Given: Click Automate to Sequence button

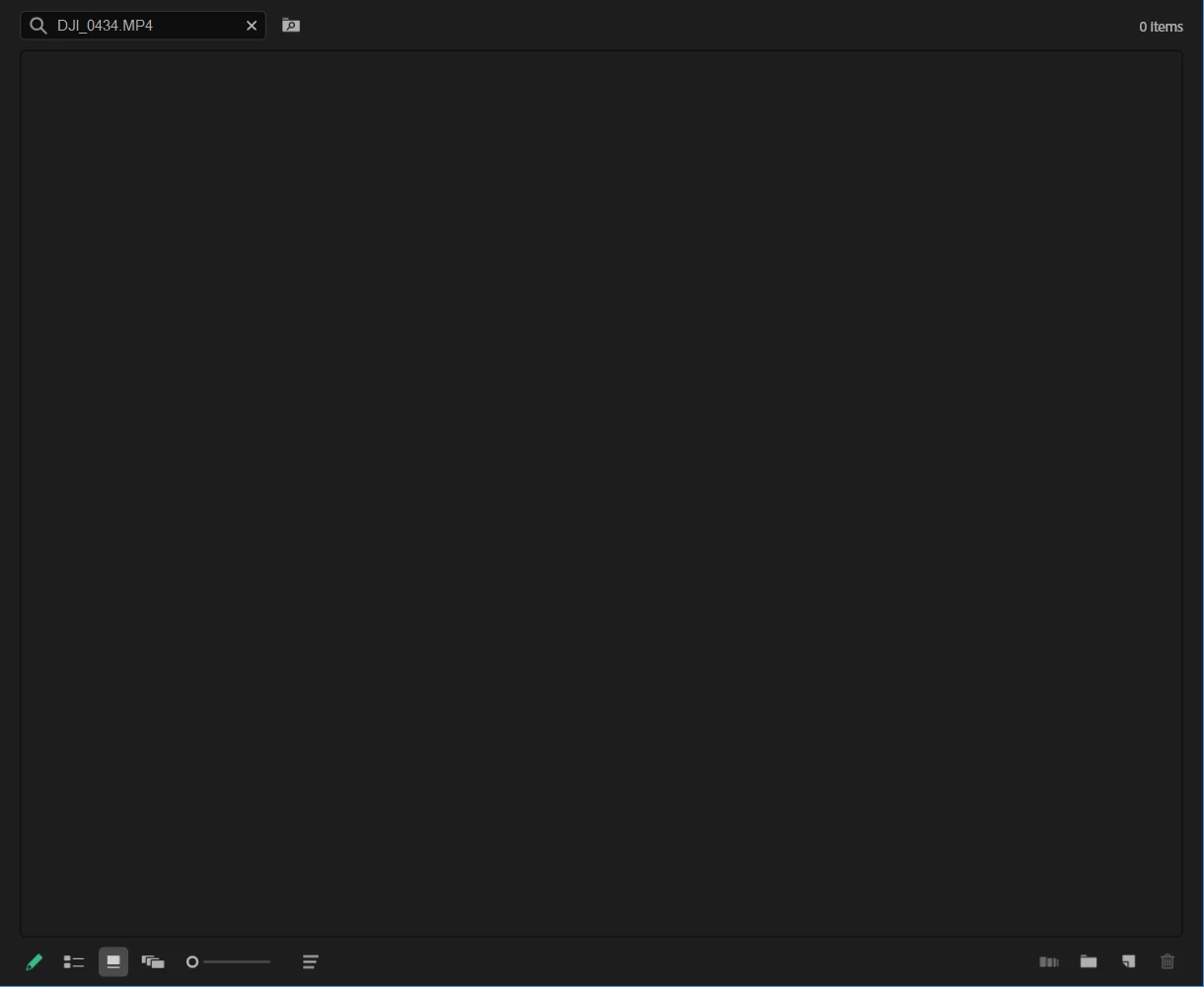Looking at the screenshot, I should pos(1049,961).
